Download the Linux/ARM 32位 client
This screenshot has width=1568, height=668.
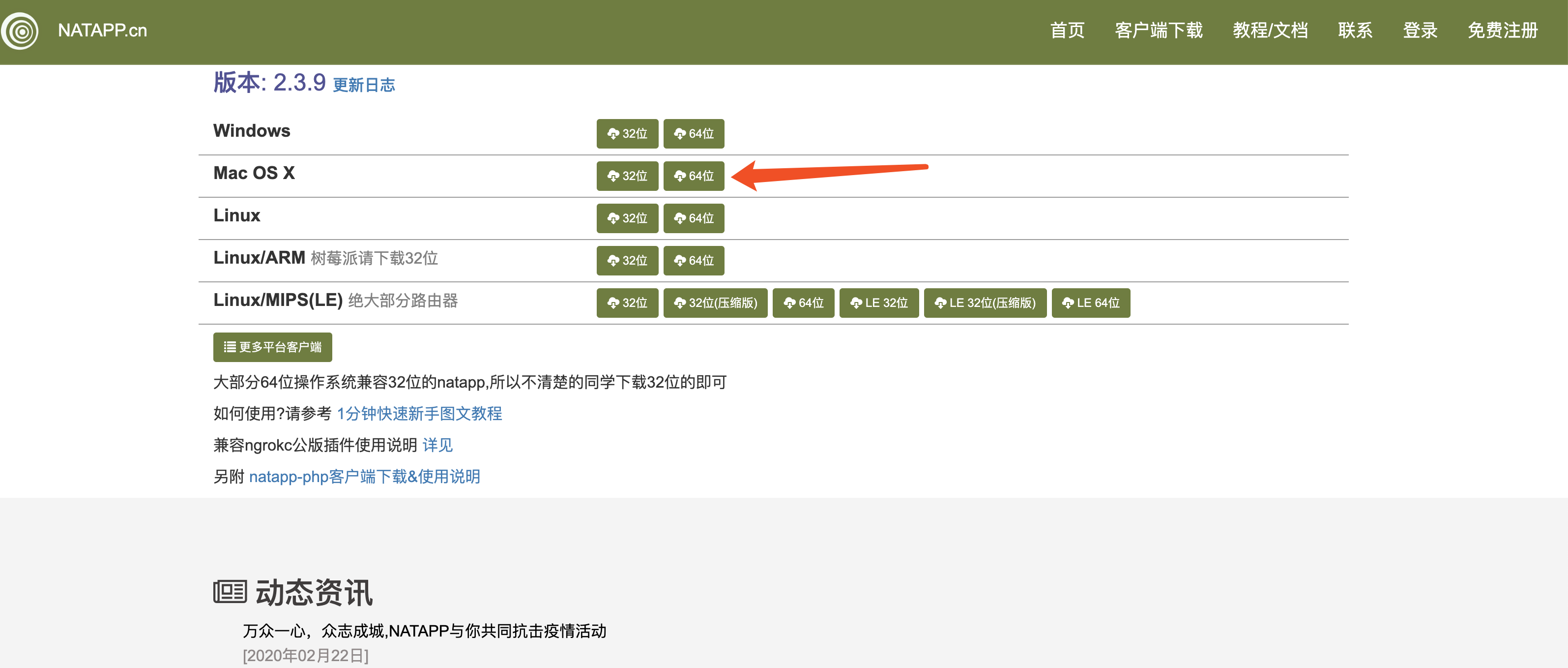click(627, 261)
